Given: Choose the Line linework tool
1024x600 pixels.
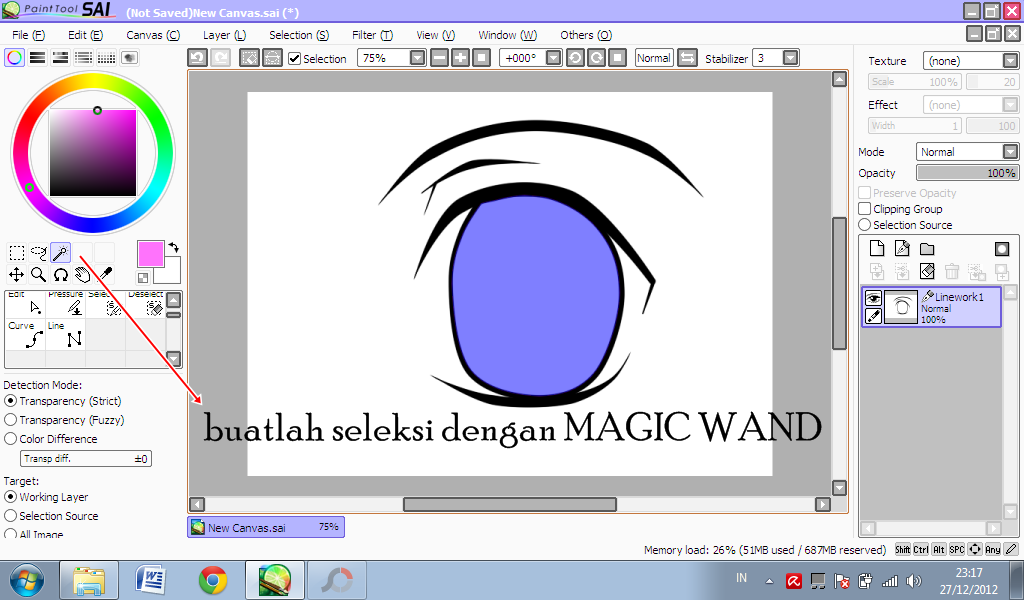Looking at the screenshot, I should tap(66, 334).
